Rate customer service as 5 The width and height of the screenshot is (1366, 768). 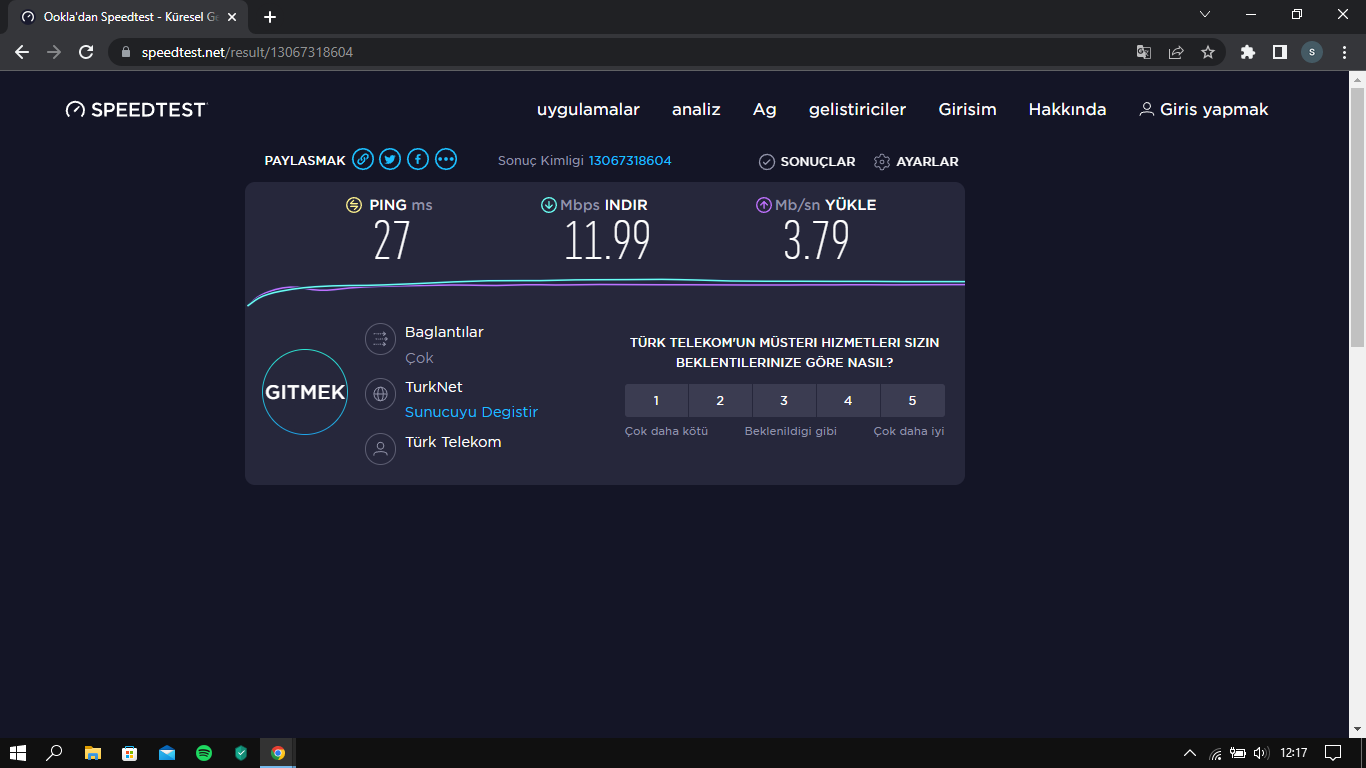coord(912,401)
